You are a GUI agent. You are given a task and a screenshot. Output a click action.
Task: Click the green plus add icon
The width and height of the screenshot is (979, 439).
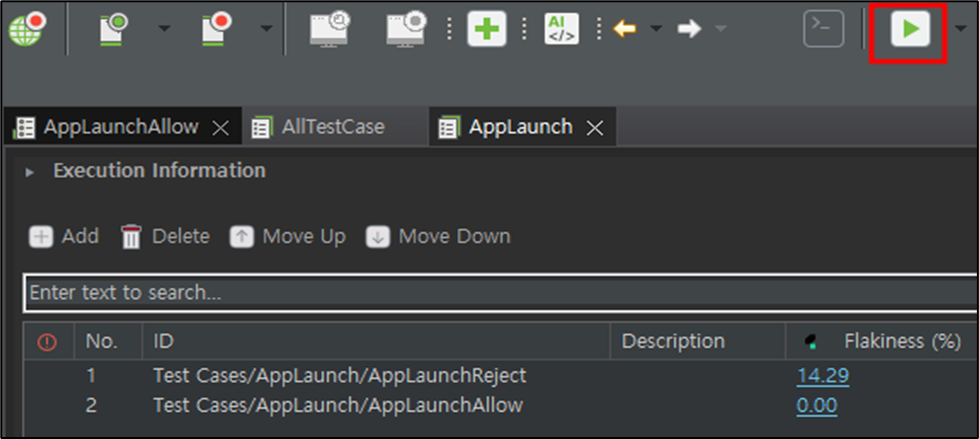[x=487, y=29]
